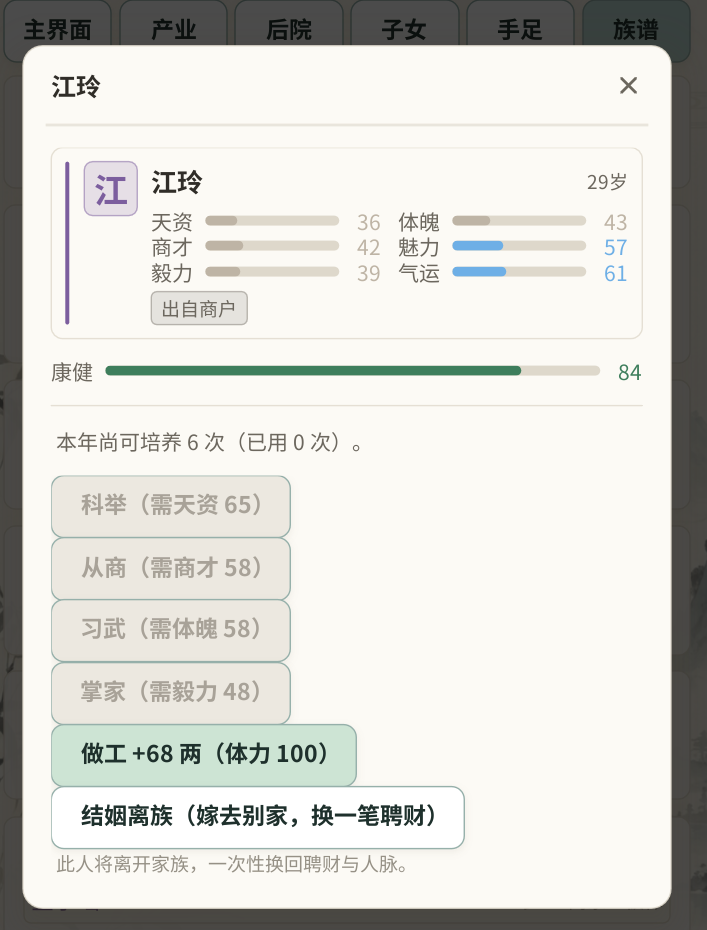This screenshot has width=707, height=930.
Task: Go to the 后院 tab
Action: 289,30
